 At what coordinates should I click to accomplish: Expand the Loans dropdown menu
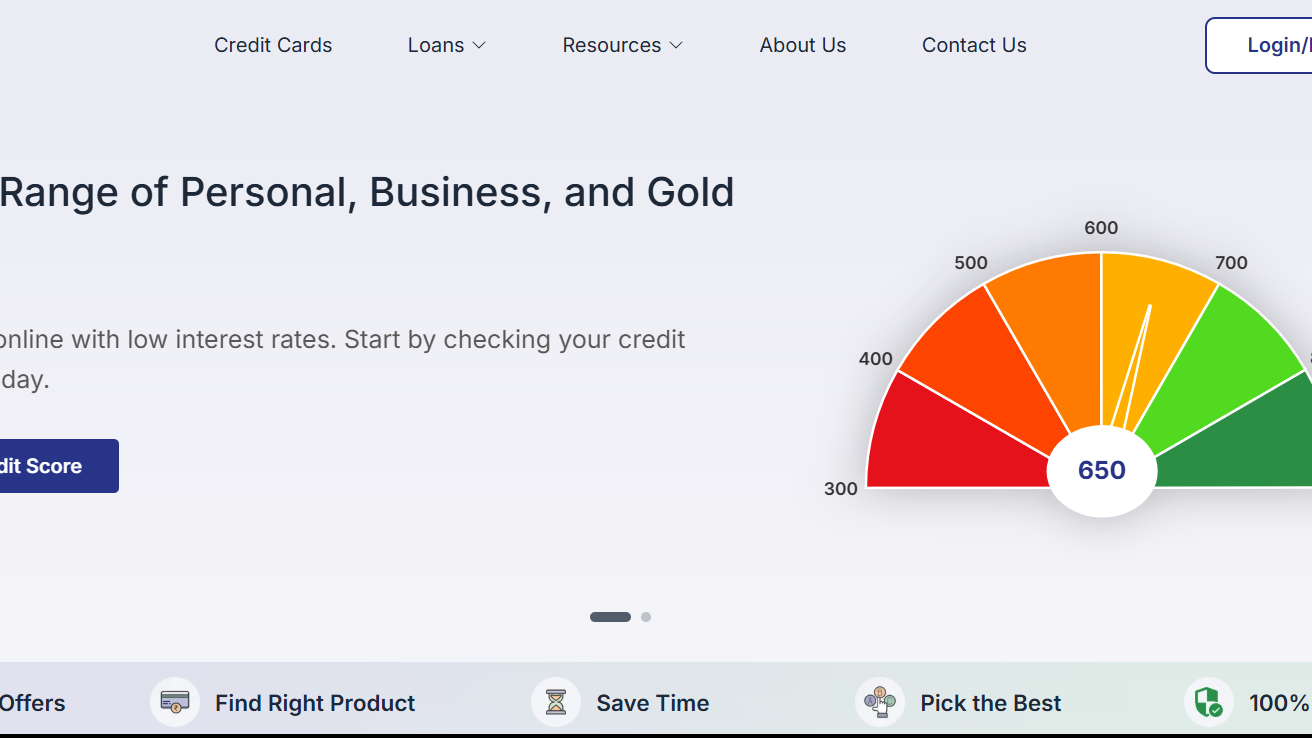tap(446, 45)
